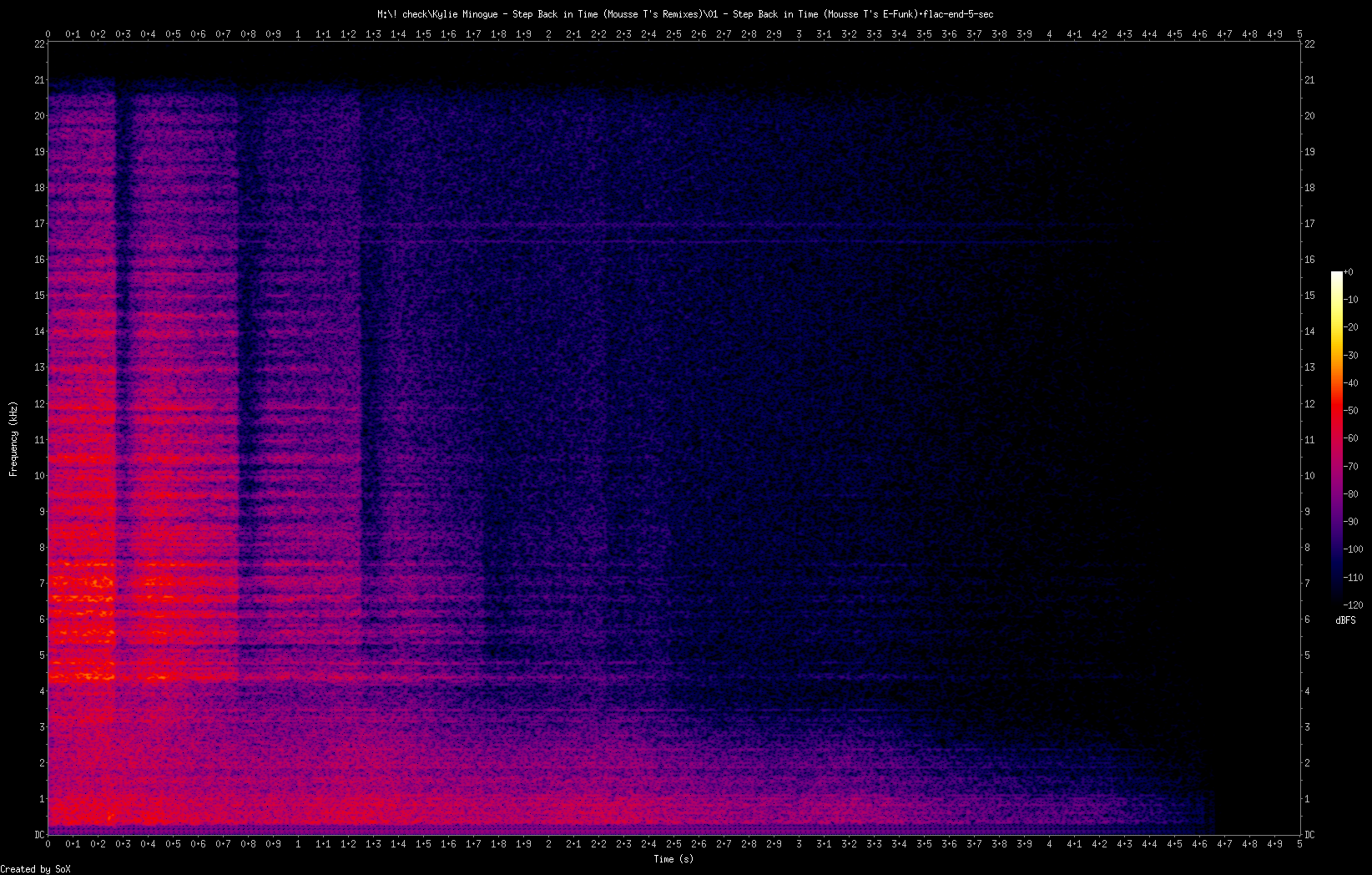
Task: Click the "4" label on the right frequency axis
Action: [1307, 691]
